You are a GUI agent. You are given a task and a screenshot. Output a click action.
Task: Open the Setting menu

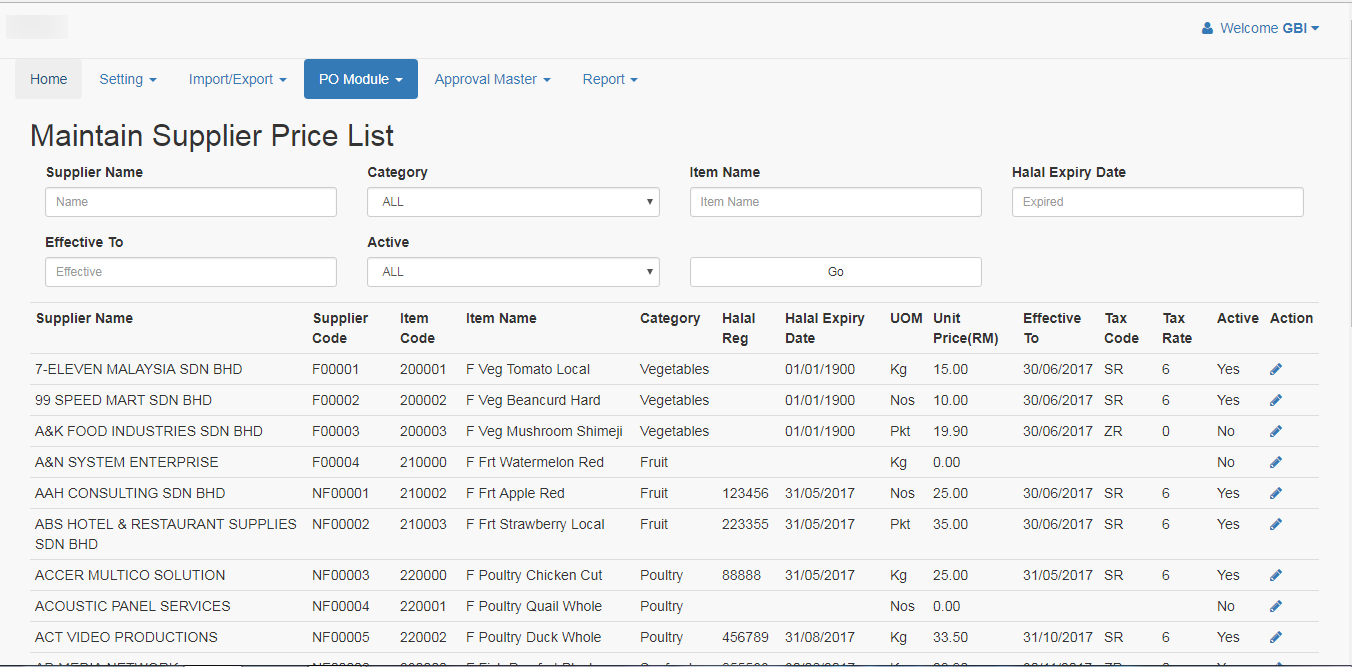pyautogui.click(x=128, y=79)
